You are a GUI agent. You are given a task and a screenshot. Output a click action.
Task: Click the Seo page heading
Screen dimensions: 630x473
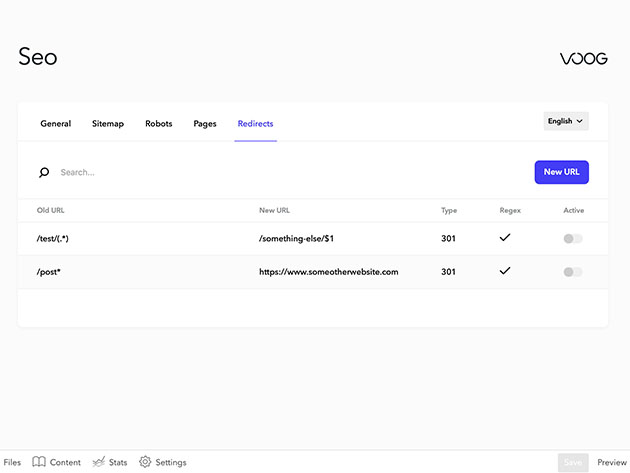click(x=38, y=56)
